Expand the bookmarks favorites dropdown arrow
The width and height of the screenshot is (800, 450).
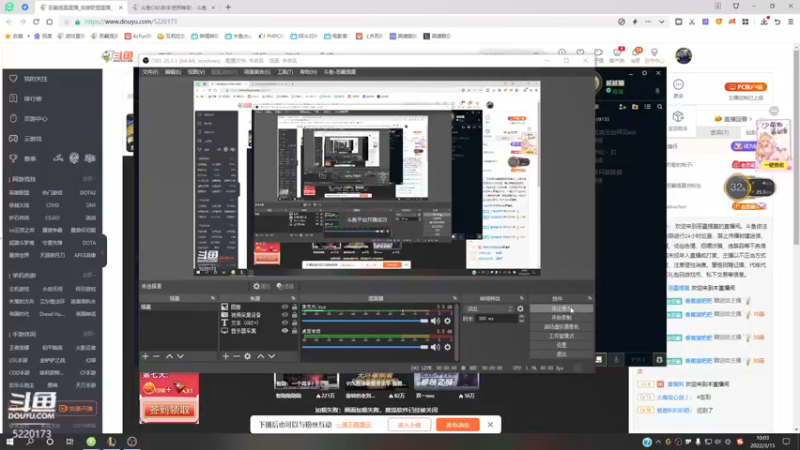[x=29, y=36]
